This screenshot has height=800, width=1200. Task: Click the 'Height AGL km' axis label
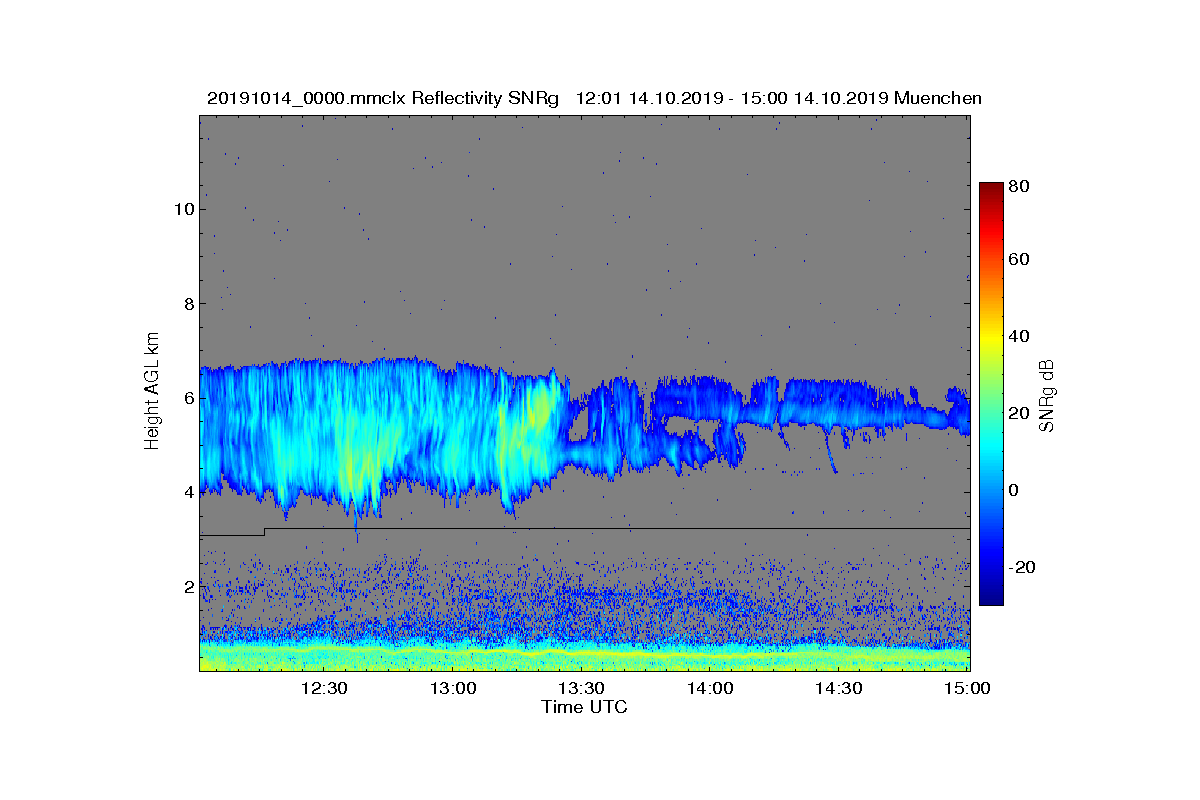click(152, 393)
